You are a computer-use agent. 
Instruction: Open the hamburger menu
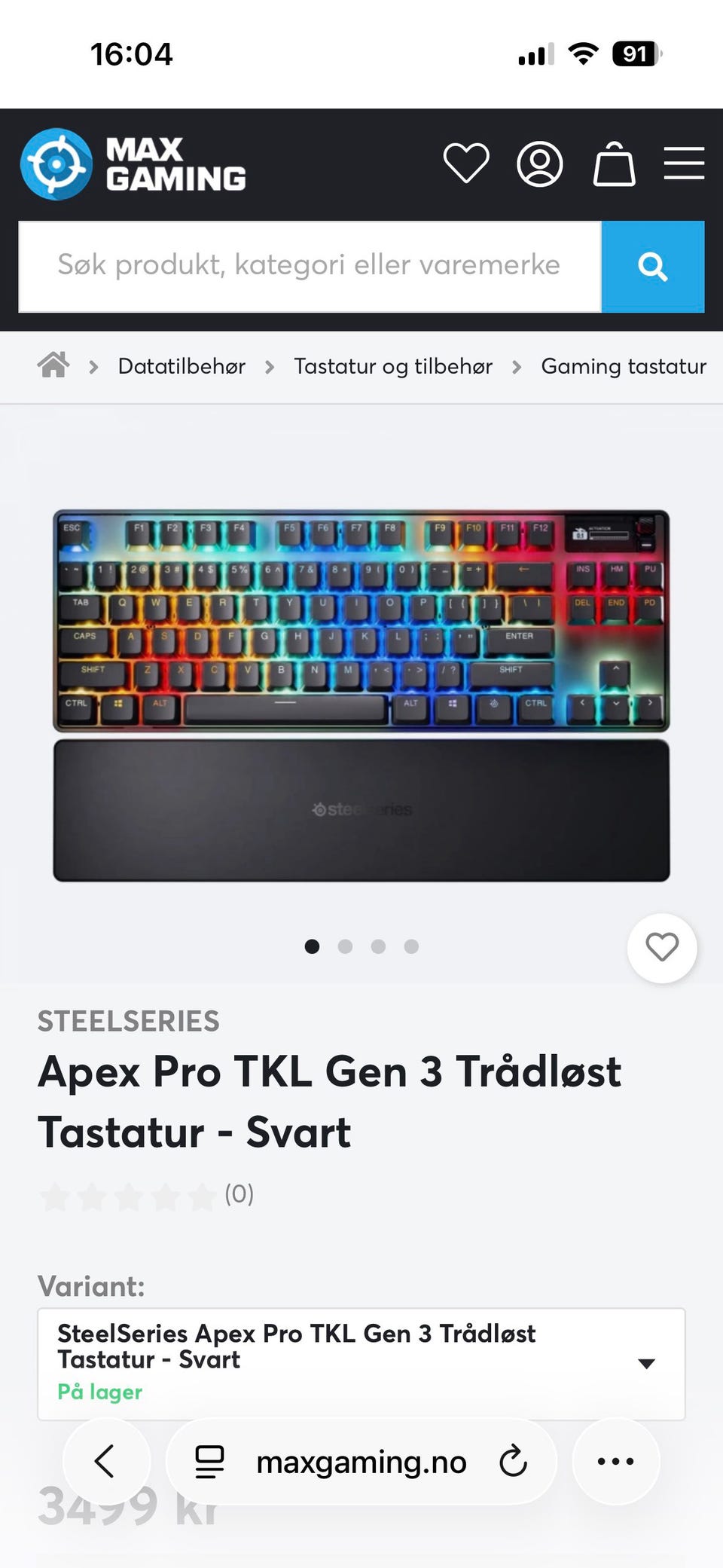[x=684, y=164]
